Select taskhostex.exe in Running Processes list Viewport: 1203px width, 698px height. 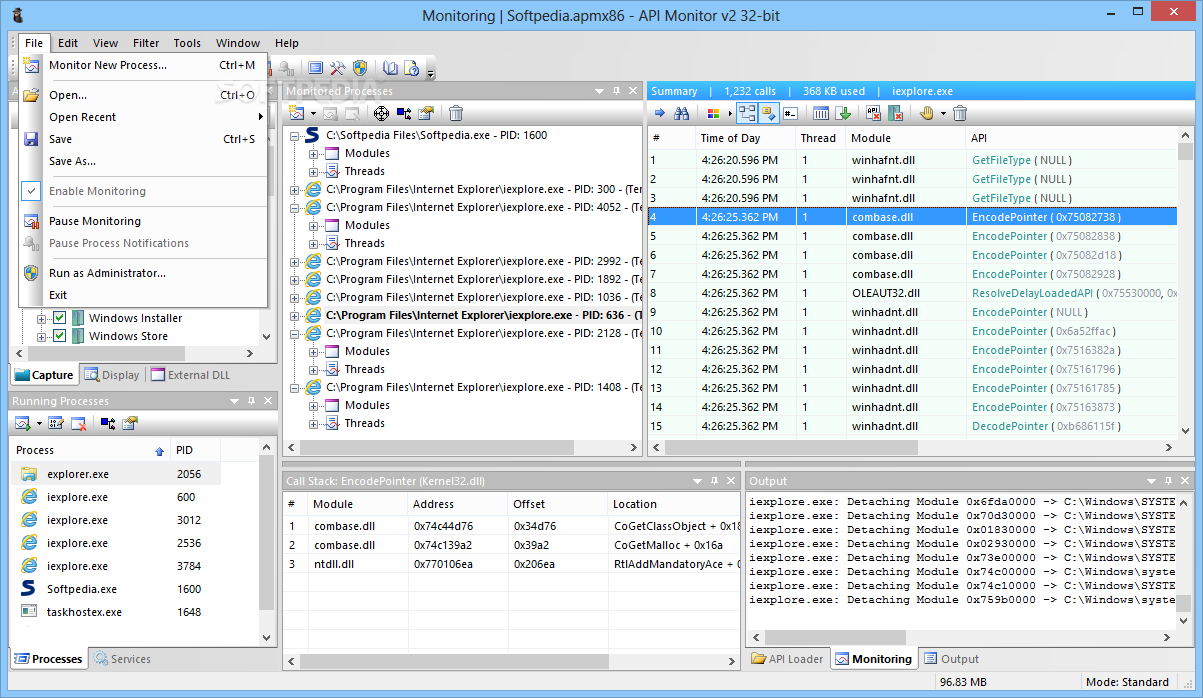pos(116,612)
